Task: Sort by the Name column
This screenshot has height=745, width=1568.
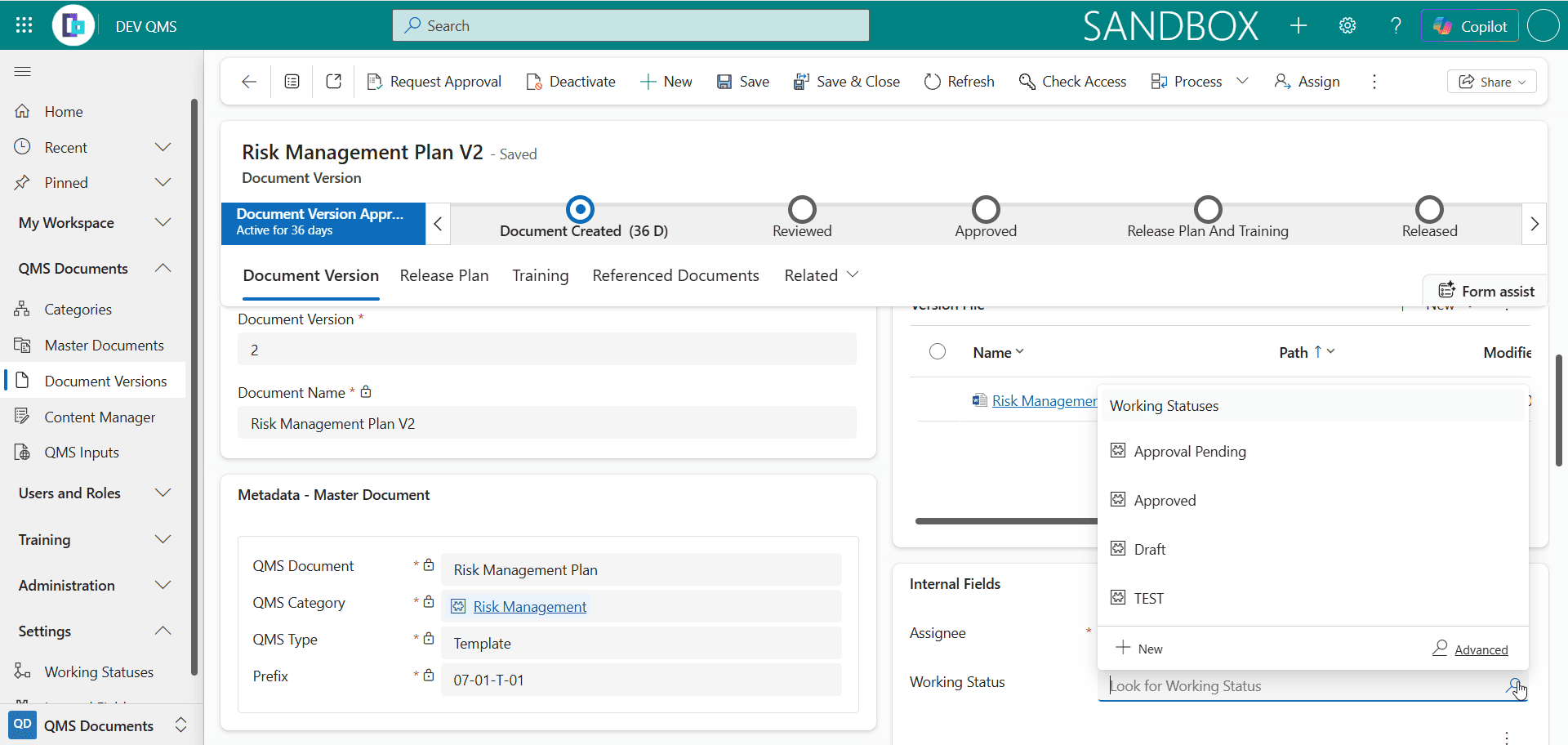Action: pyautogui.click(x=998, y=353)
